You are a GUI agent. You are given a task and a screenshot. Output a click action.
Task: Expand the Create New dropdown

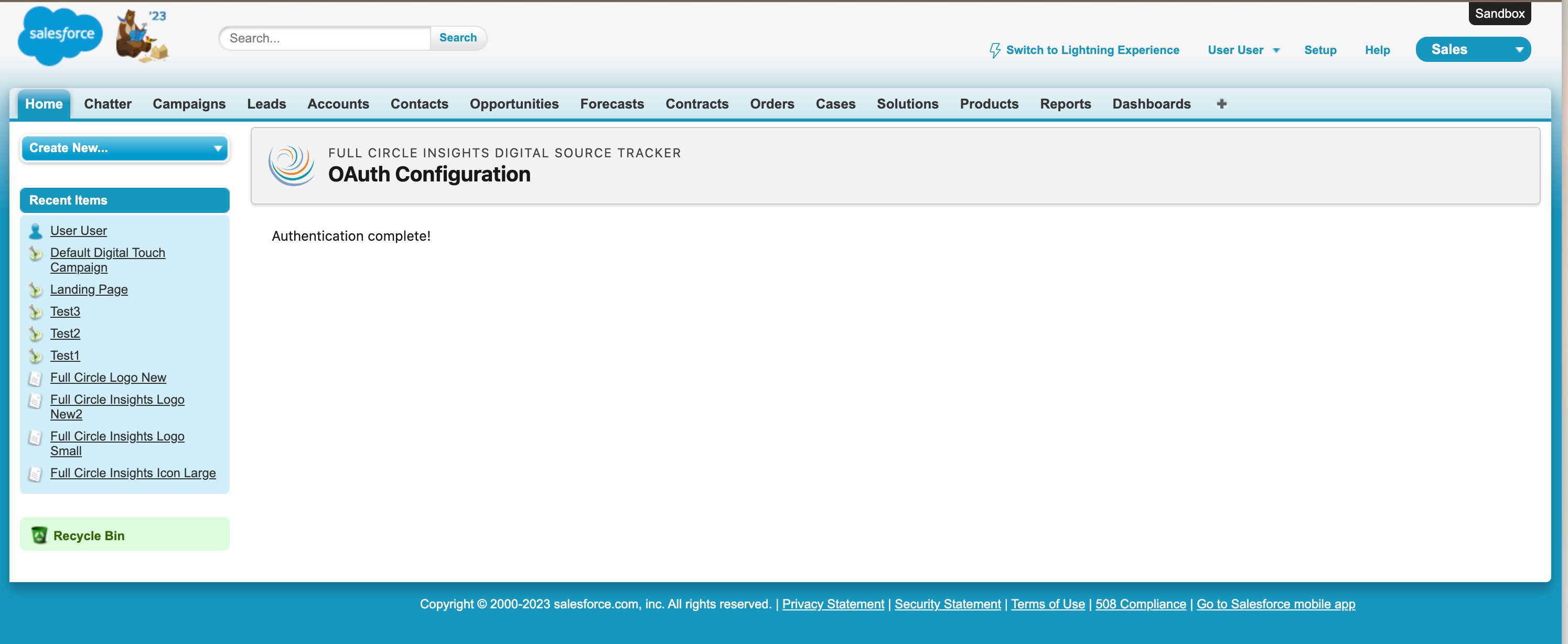(125, 148)
